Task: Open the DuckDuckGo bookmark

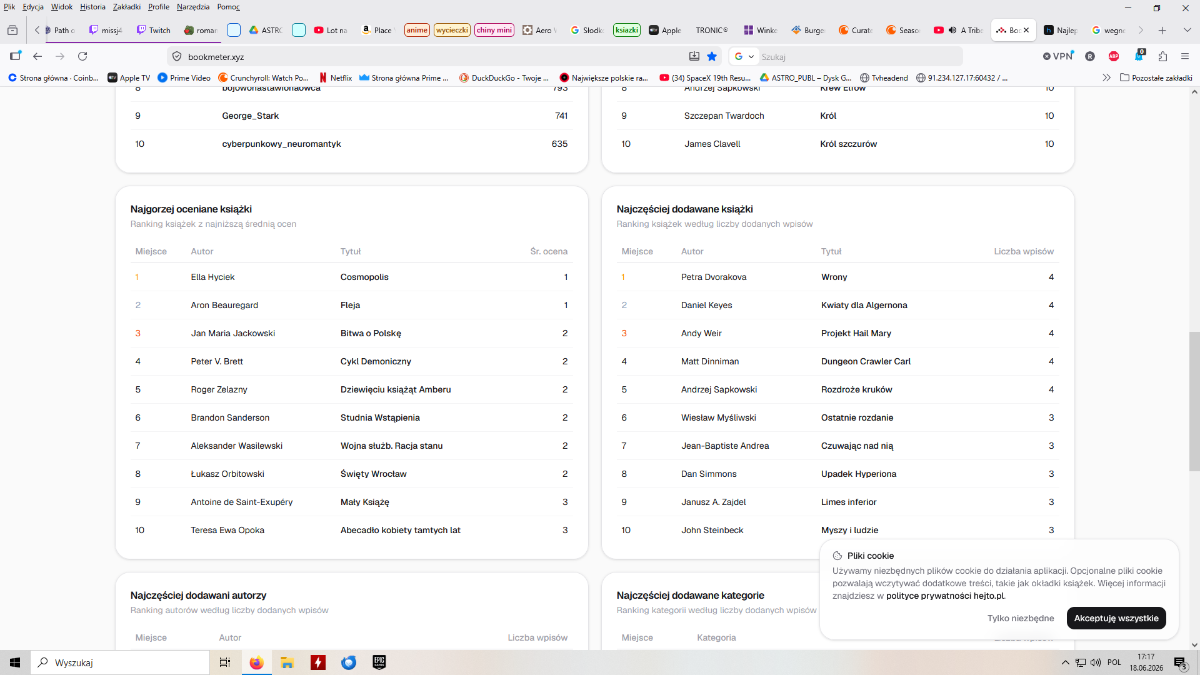Action: (506, 77)
